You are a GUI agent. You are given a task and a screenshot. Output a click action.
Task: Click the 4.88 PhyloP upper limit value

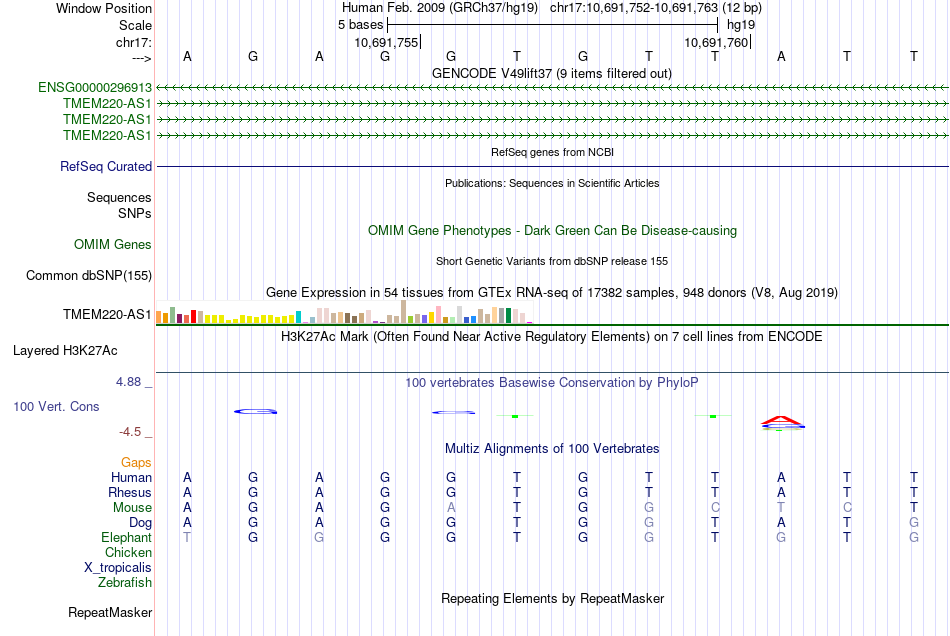coord(128,382)
